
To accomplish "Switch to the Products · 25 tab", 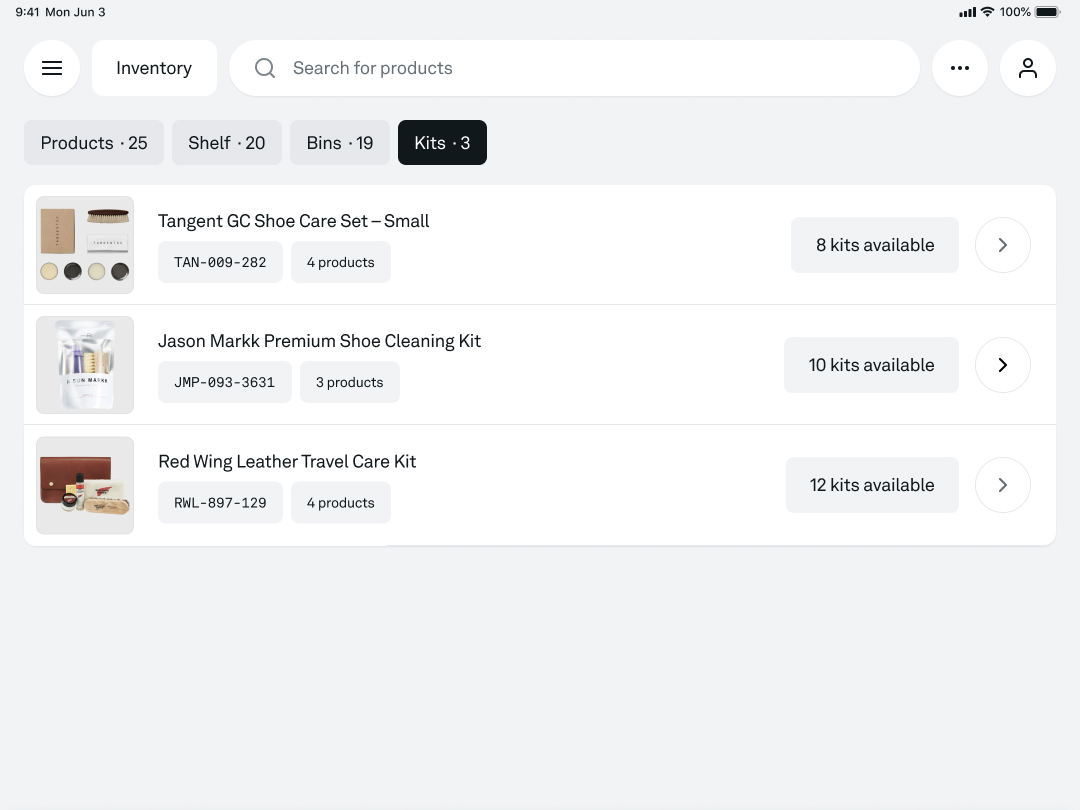I will (x=94, y=143).
